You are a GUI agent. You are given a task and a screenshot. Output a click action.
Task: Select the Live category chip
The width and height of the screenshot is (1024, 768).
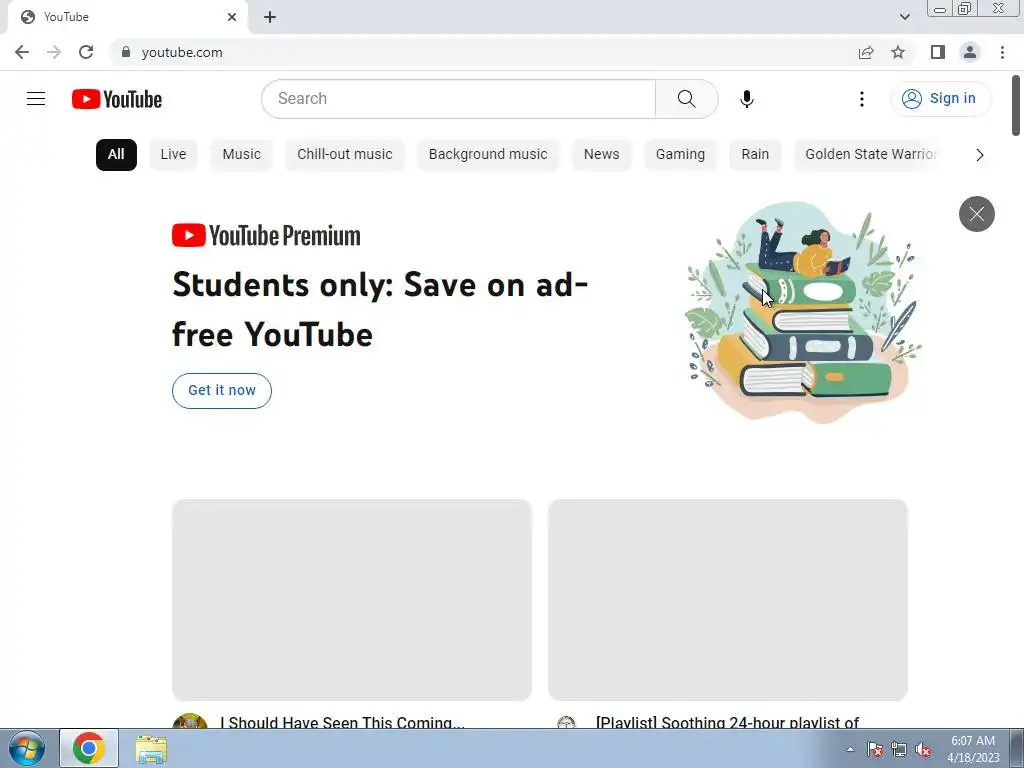point(173,155)
